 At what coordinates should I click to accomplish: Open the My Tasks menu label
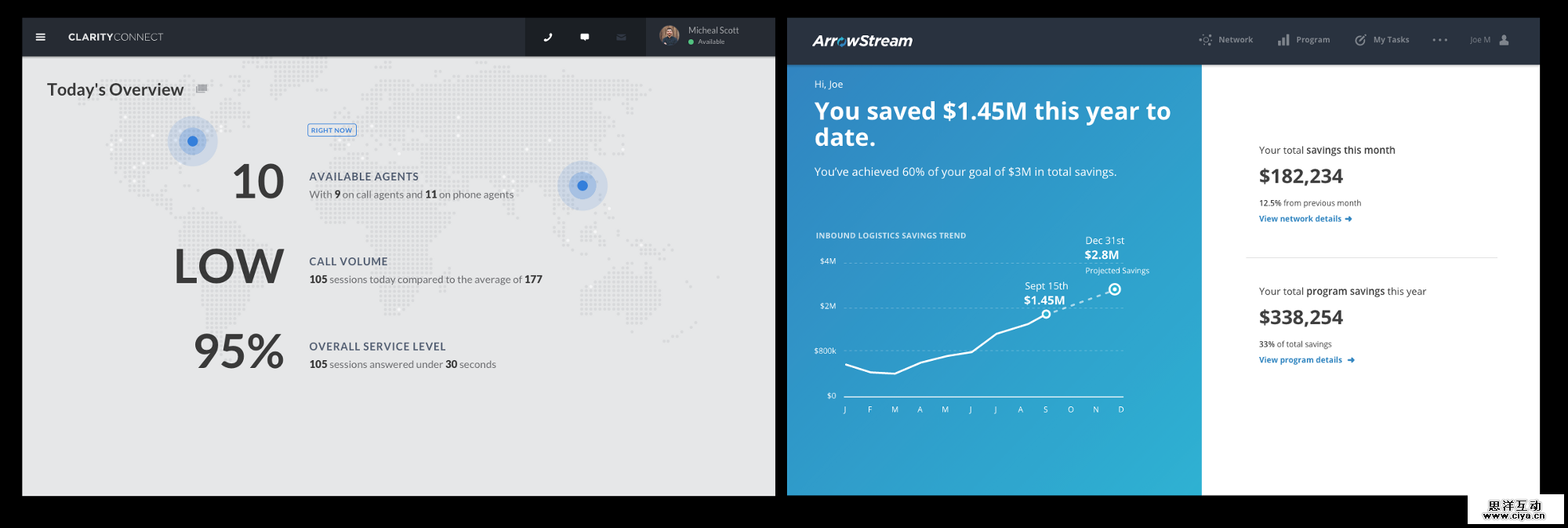(1392, 39)
